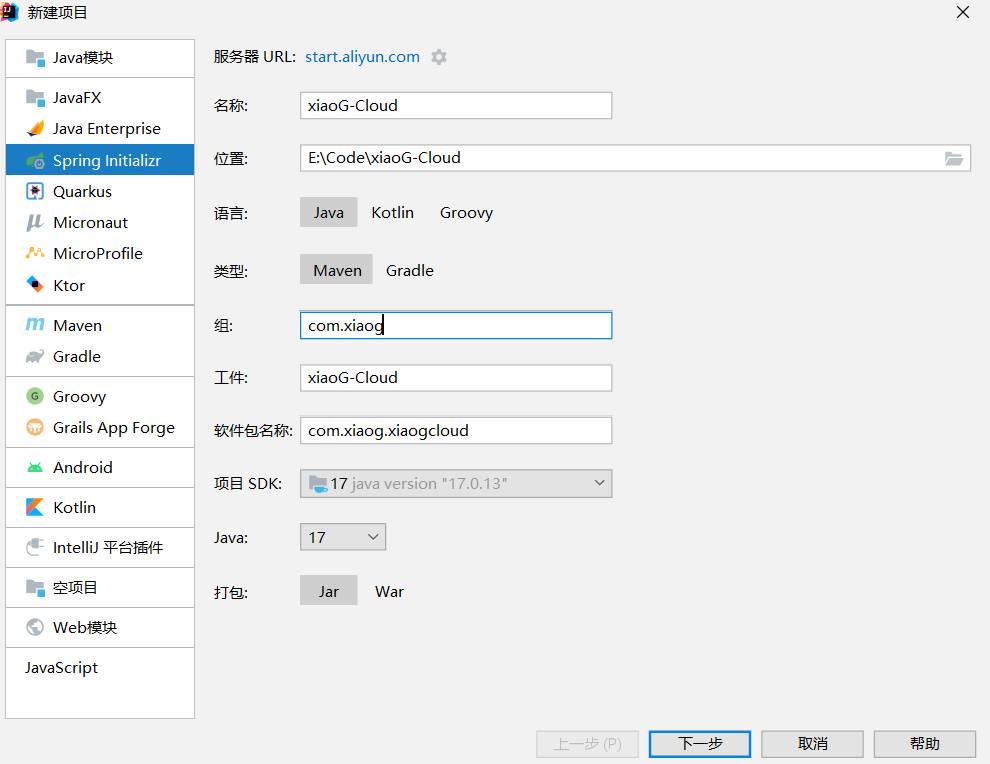Choose the JavaFX icon in the sidebar
The image size is (990, 764).
pos(35,98)
